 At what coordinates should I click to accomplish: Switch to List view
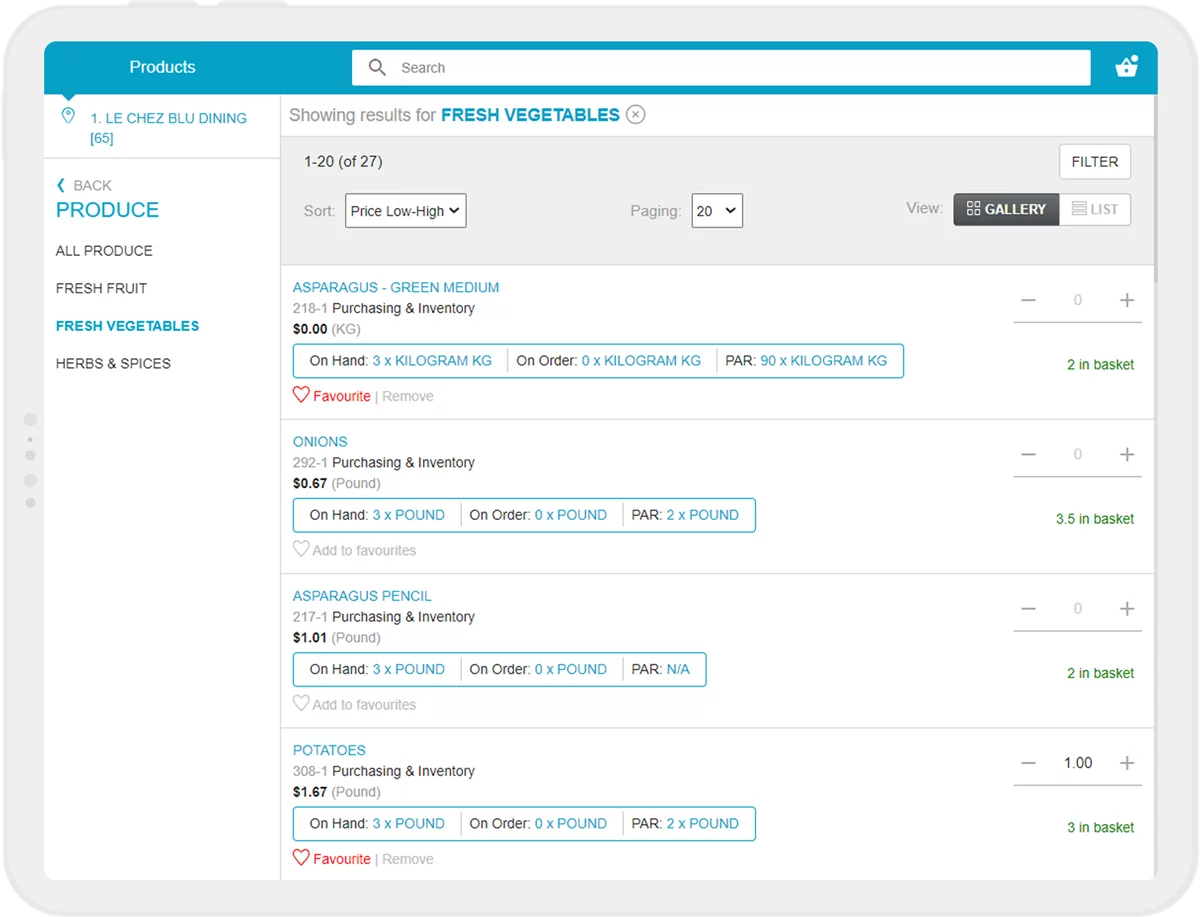point(1095,209)
